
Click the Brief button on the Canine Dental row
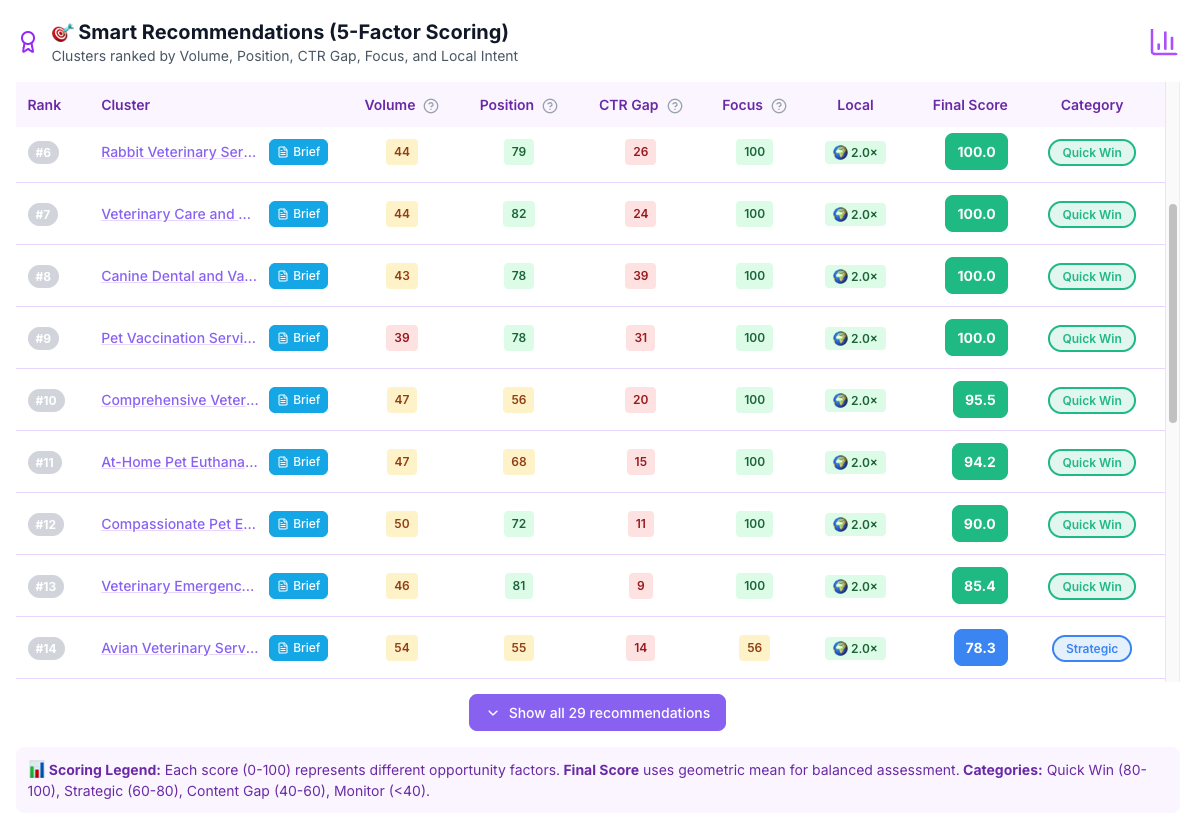(298, 276)
